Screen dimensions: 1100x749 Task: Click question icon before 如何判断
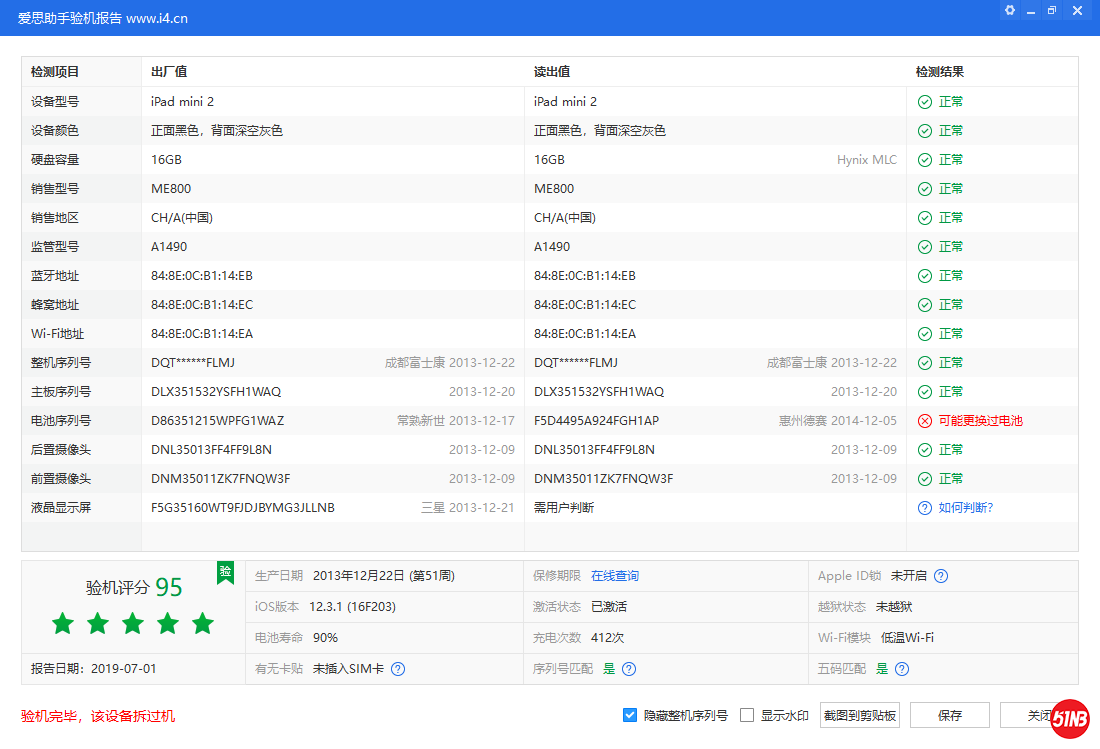pos(925,508)
